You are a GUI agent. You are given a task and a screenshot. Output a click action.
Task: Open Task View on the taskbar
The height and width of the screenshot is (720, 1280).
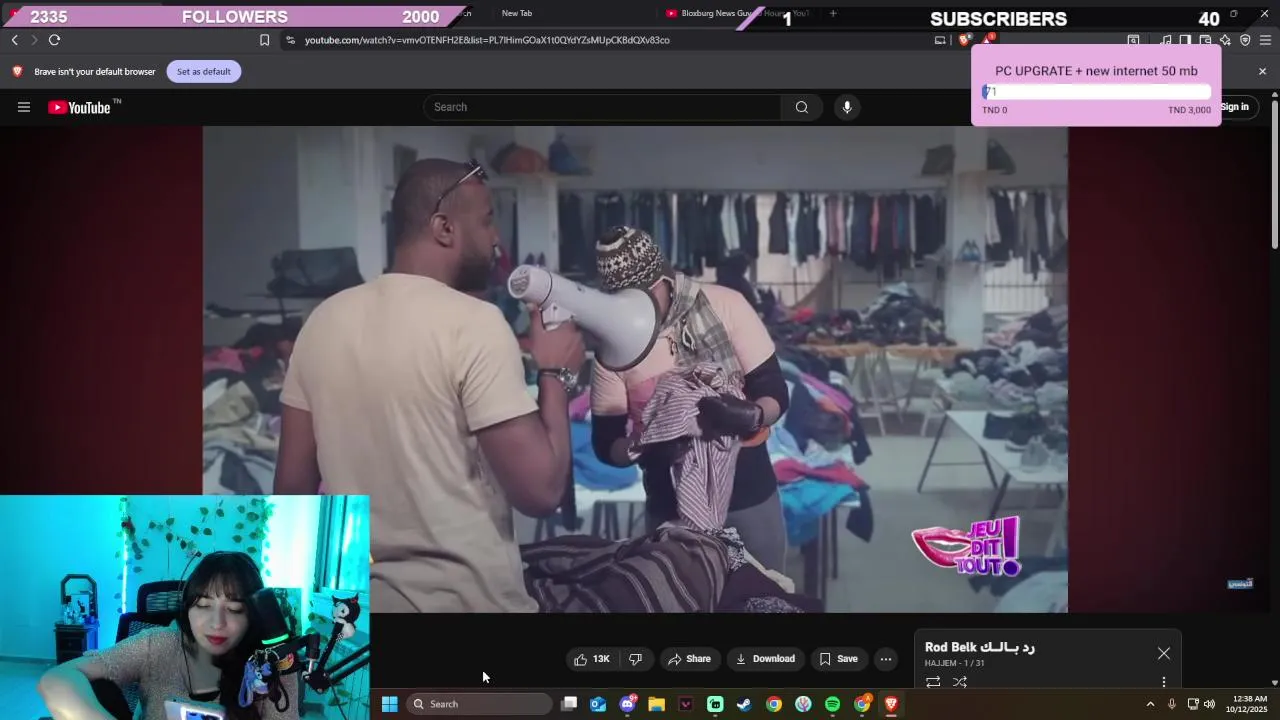pyautogui.click(x=569, y=704)
